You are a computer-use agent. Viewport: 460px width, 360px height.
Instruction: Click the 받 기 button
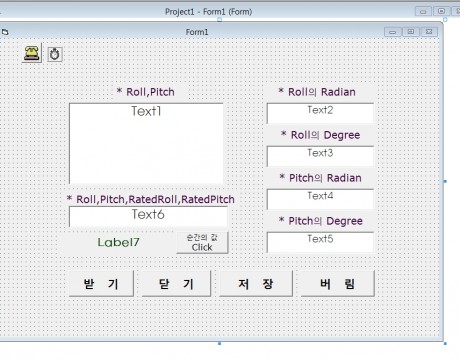(101, 284)
